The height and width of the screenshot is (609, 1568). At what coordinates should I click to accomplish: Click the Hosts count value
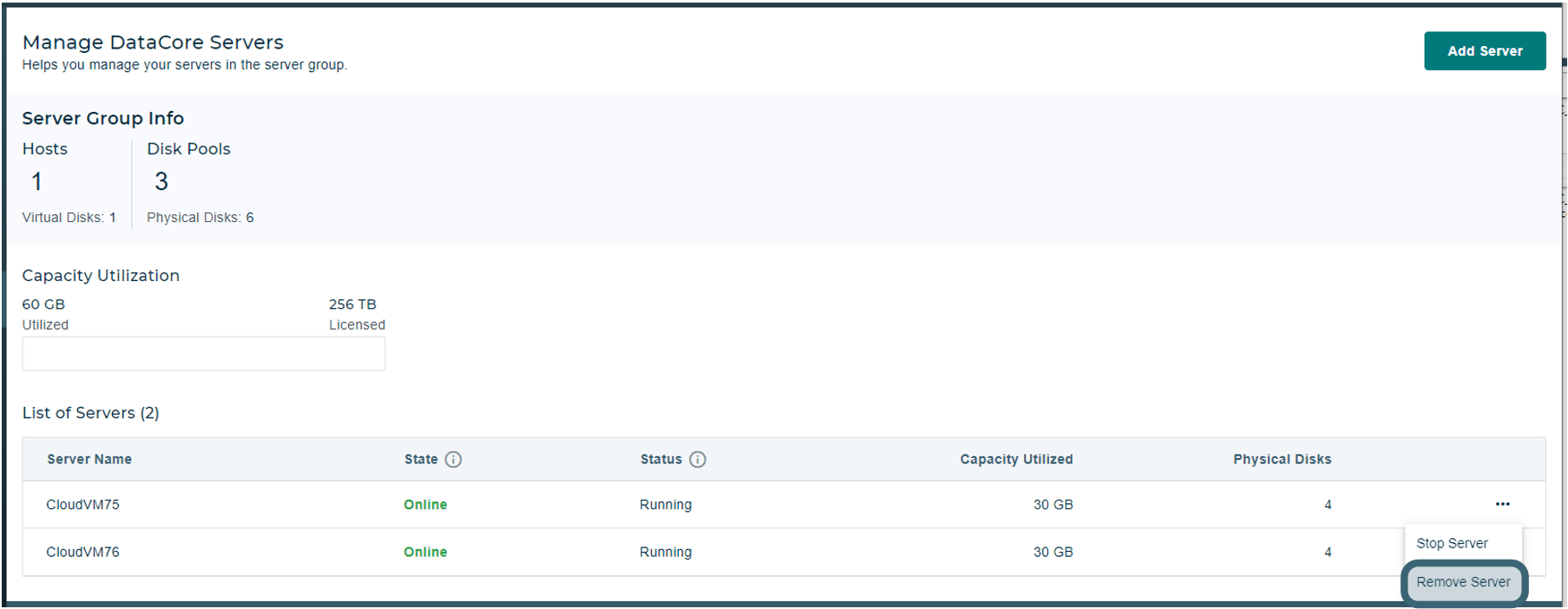click(x=36, y=181)
